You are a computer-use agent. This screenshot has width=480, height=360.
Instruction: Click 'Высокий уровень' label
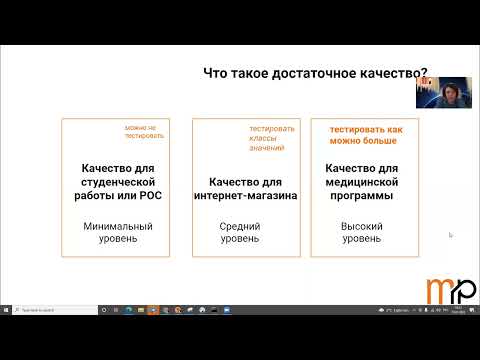(x=362, y=232)
